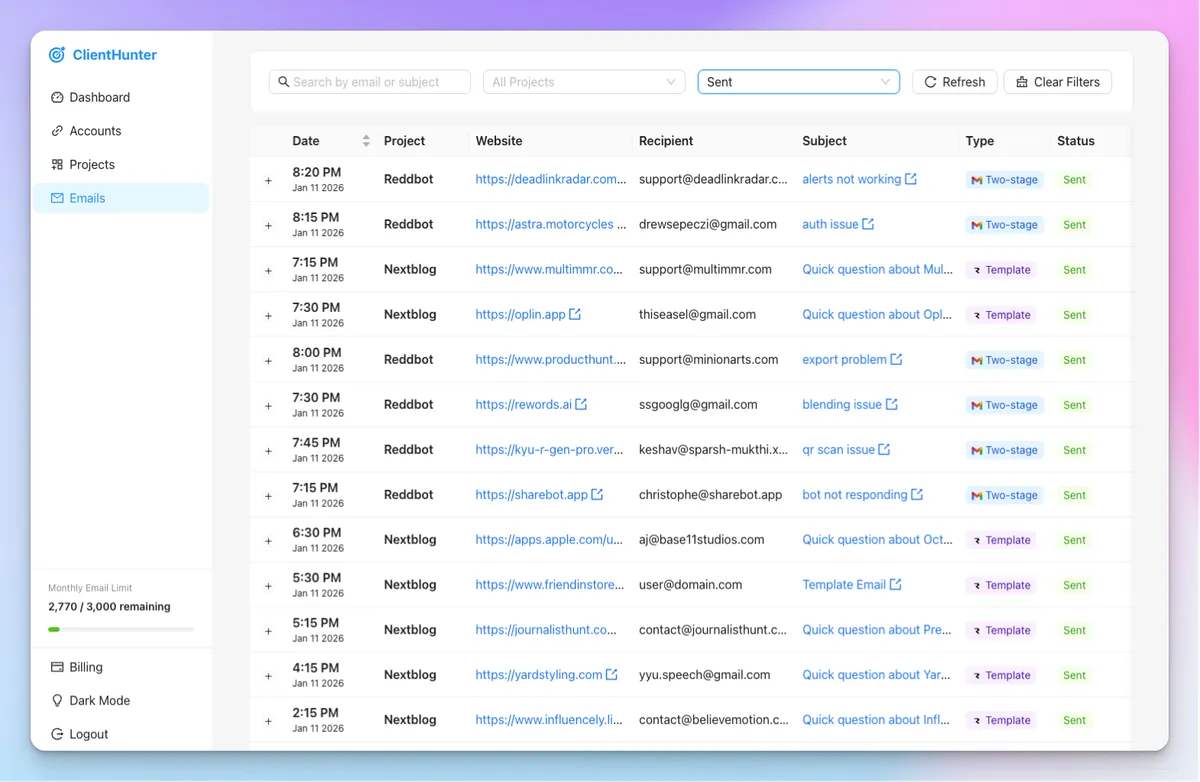Click recipient christophe@sharebot.app

pos(711,494)
